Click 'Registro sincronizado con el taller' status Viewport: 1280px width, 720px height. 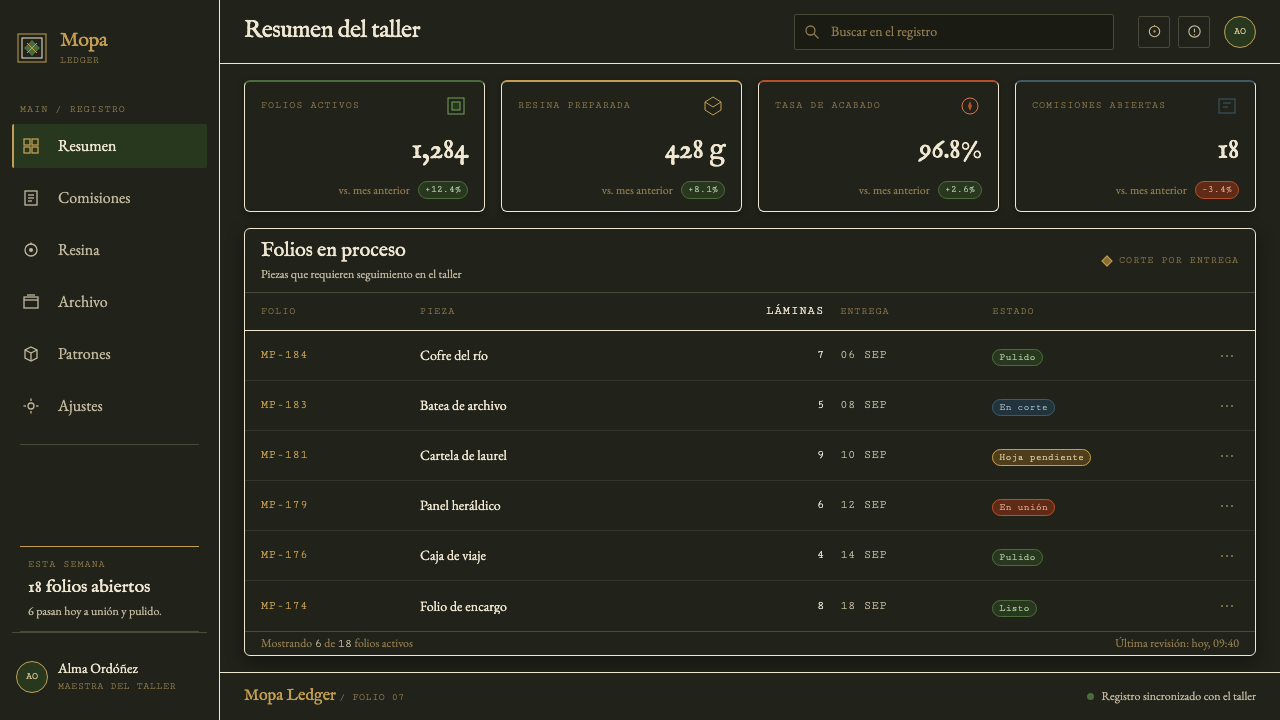tap(1171, 696)
